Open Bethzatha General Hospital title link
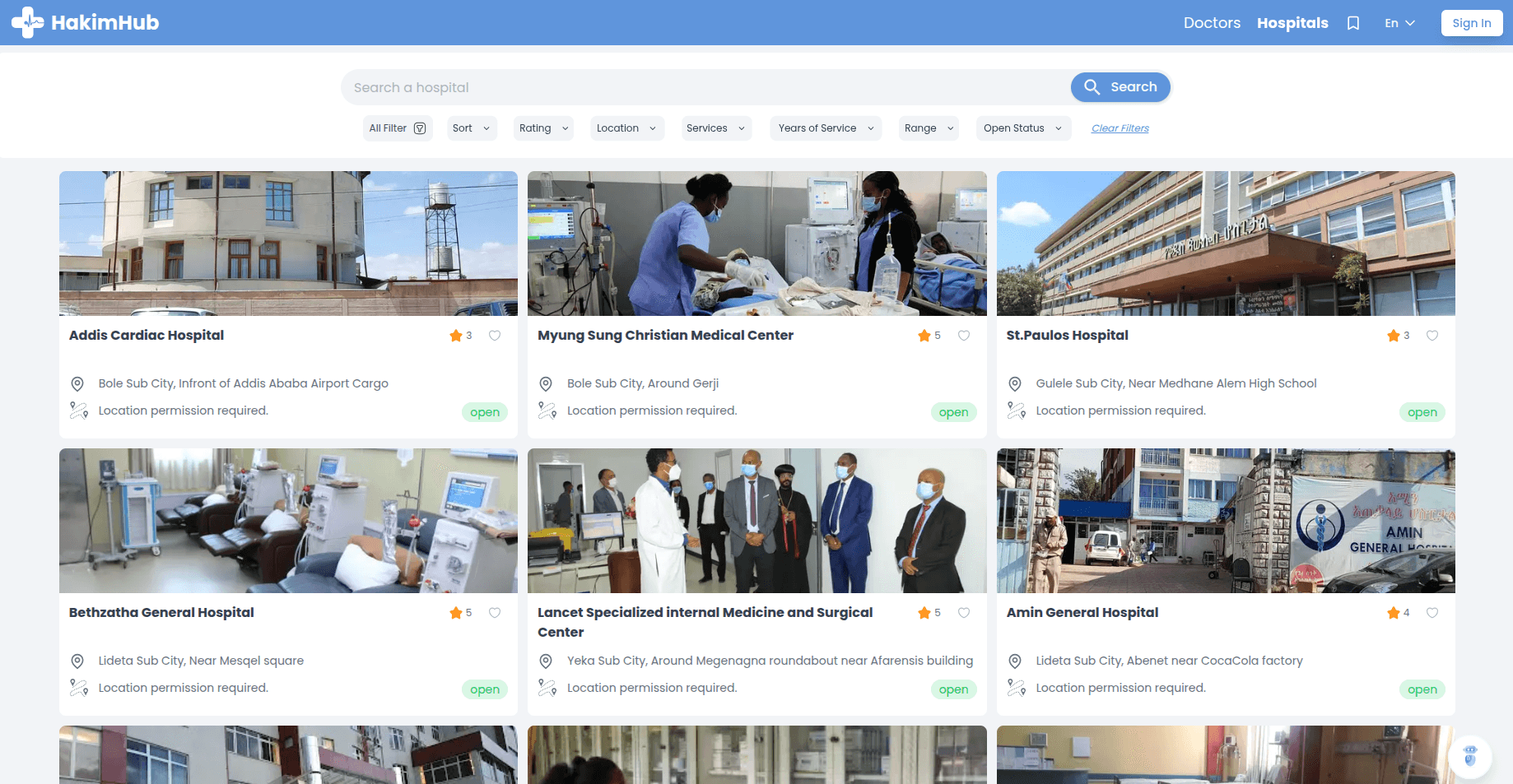The image size is (1513, 784). [161, 613]
